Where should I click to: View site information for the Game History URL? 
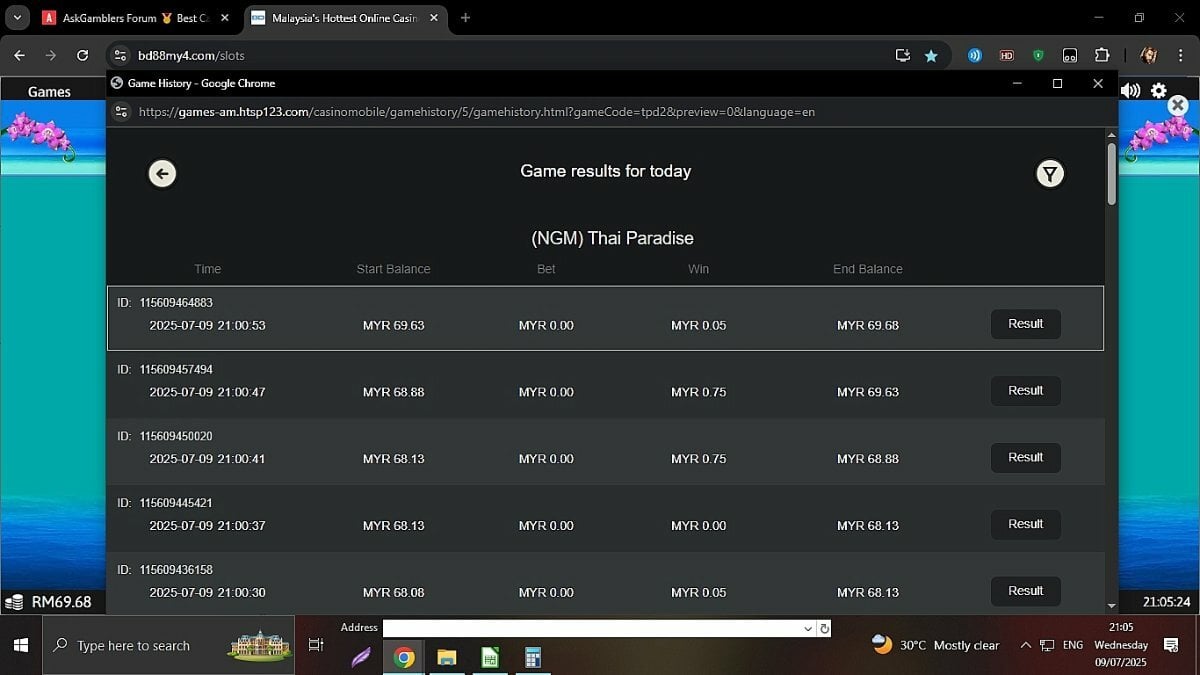pos(121,112)
